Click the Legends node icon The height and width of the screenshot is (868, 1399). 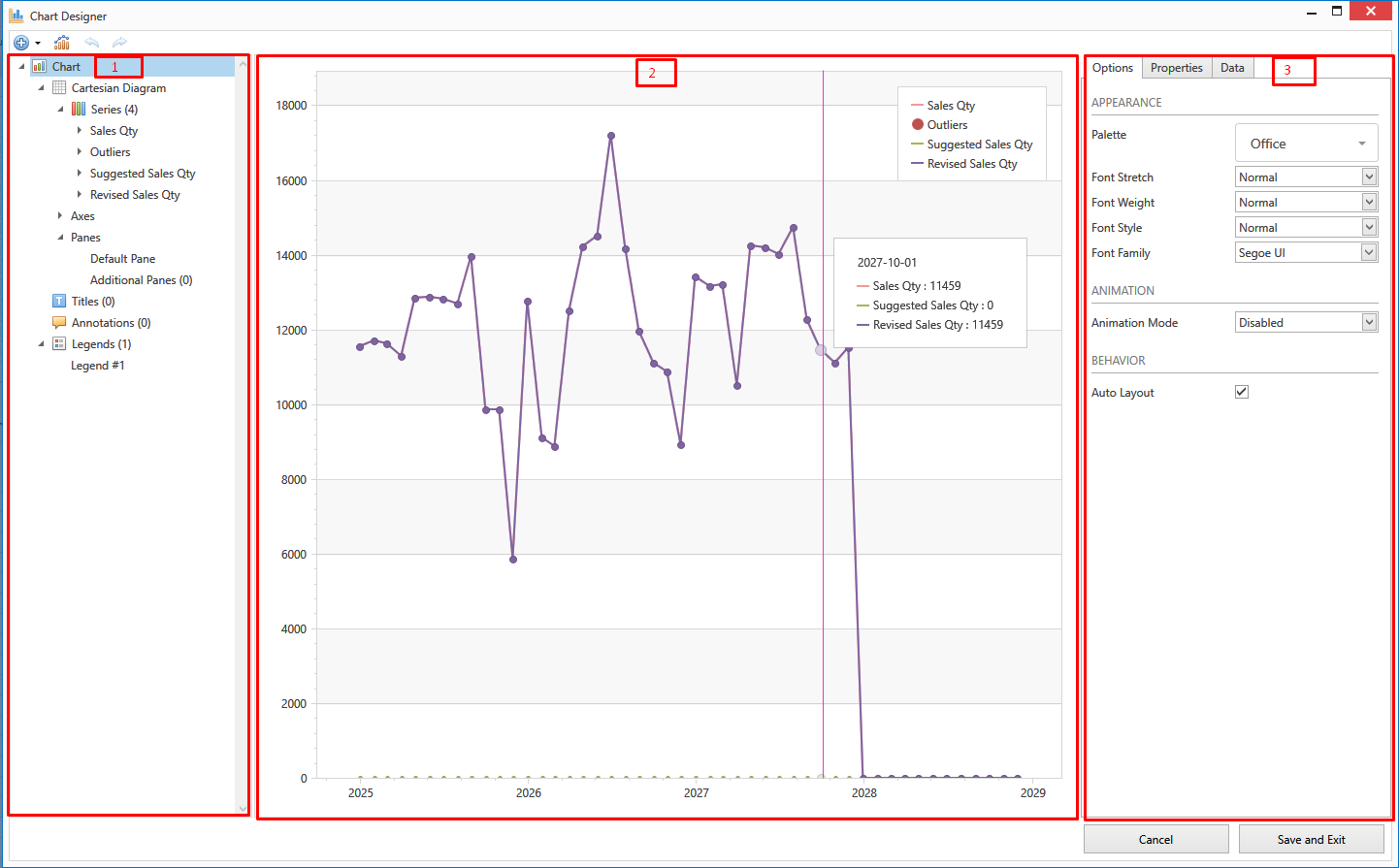click(59, 344)
